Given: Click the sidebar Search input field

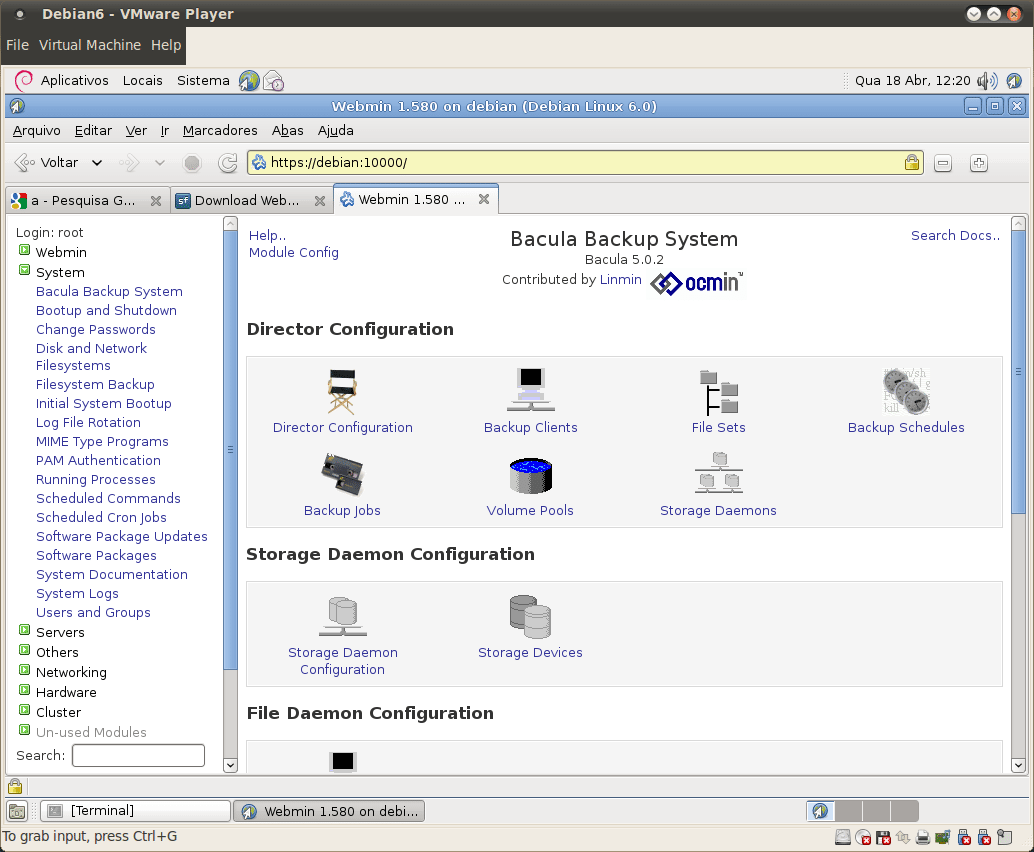Looking at the screenshot, I should (138, 756).
